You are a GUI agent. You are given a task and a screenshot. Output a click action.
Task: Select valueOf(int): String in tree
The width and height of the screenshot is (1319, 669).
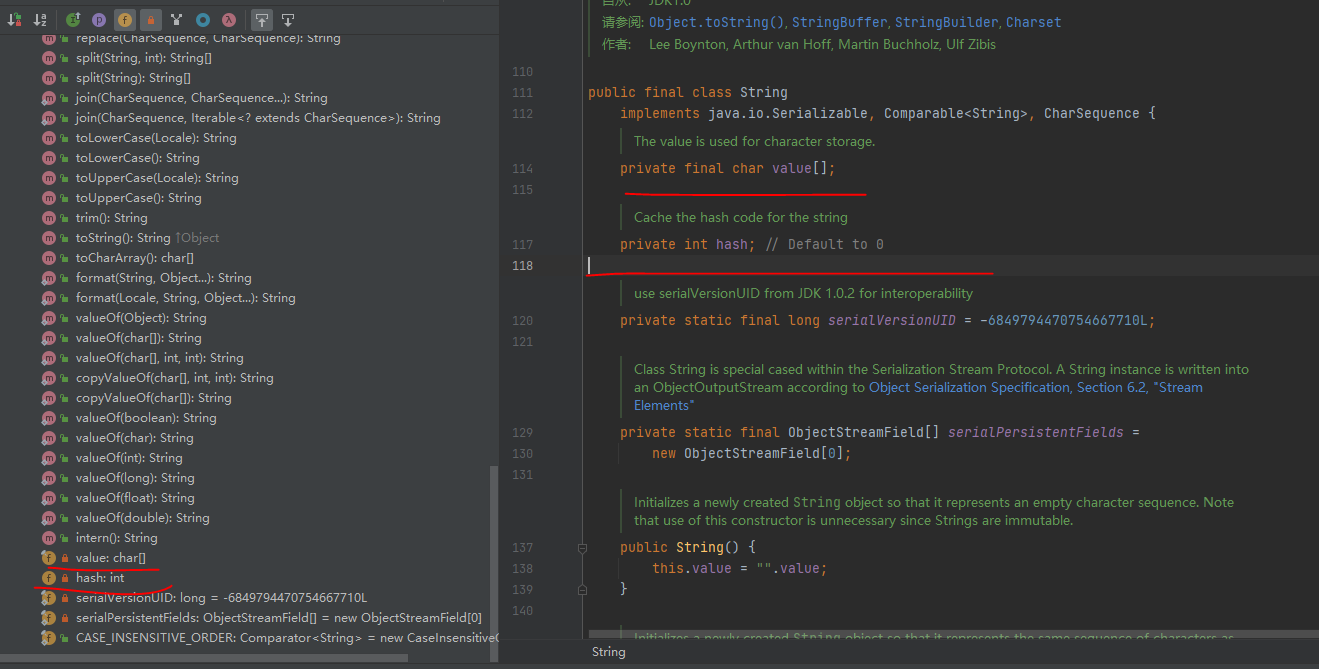129,458
